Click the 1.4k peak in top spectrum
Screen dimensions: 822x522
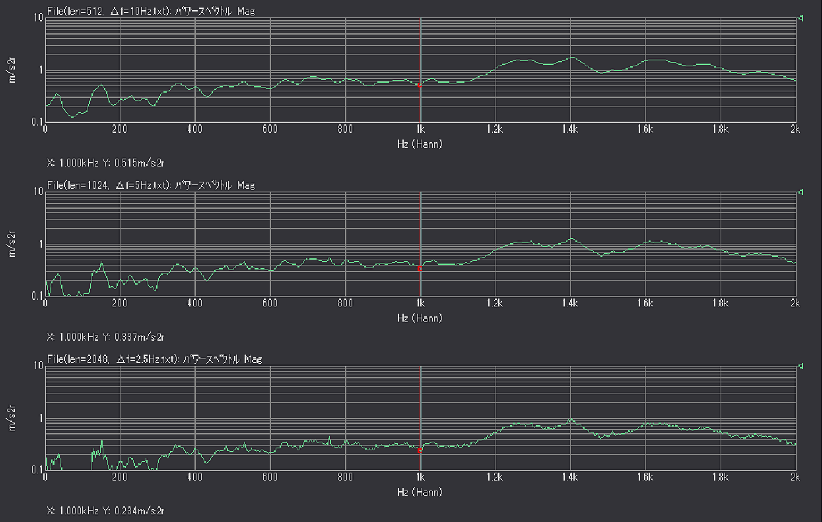[x=571, y=58]
